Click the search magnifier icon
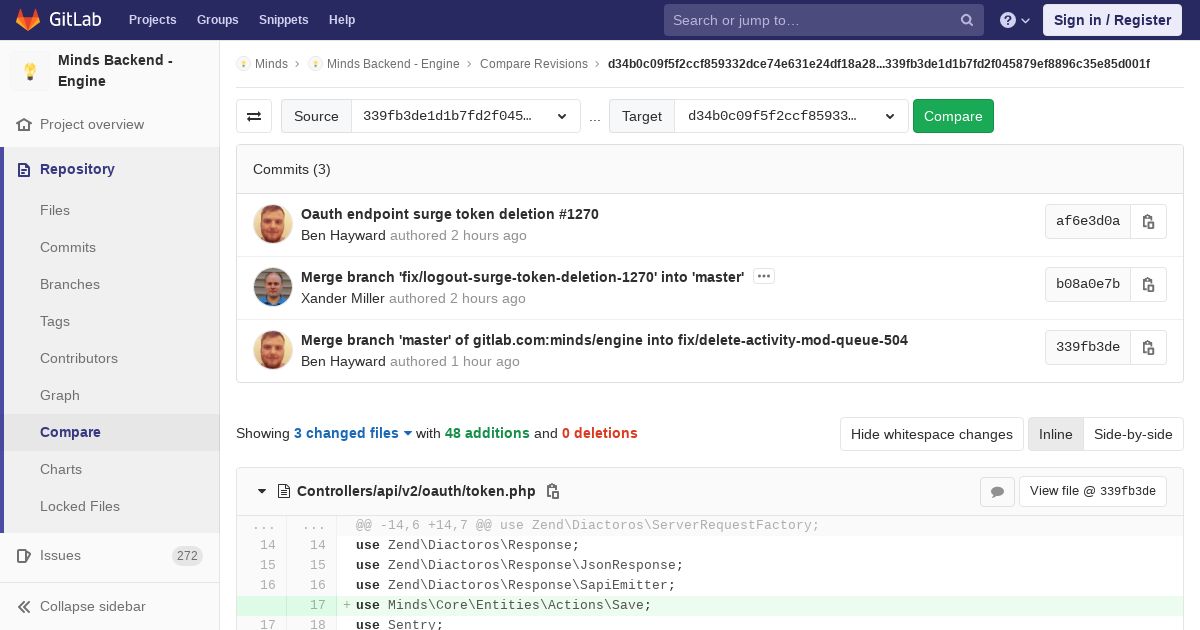This screenshot has height=630, width=1200. point(967,20)
